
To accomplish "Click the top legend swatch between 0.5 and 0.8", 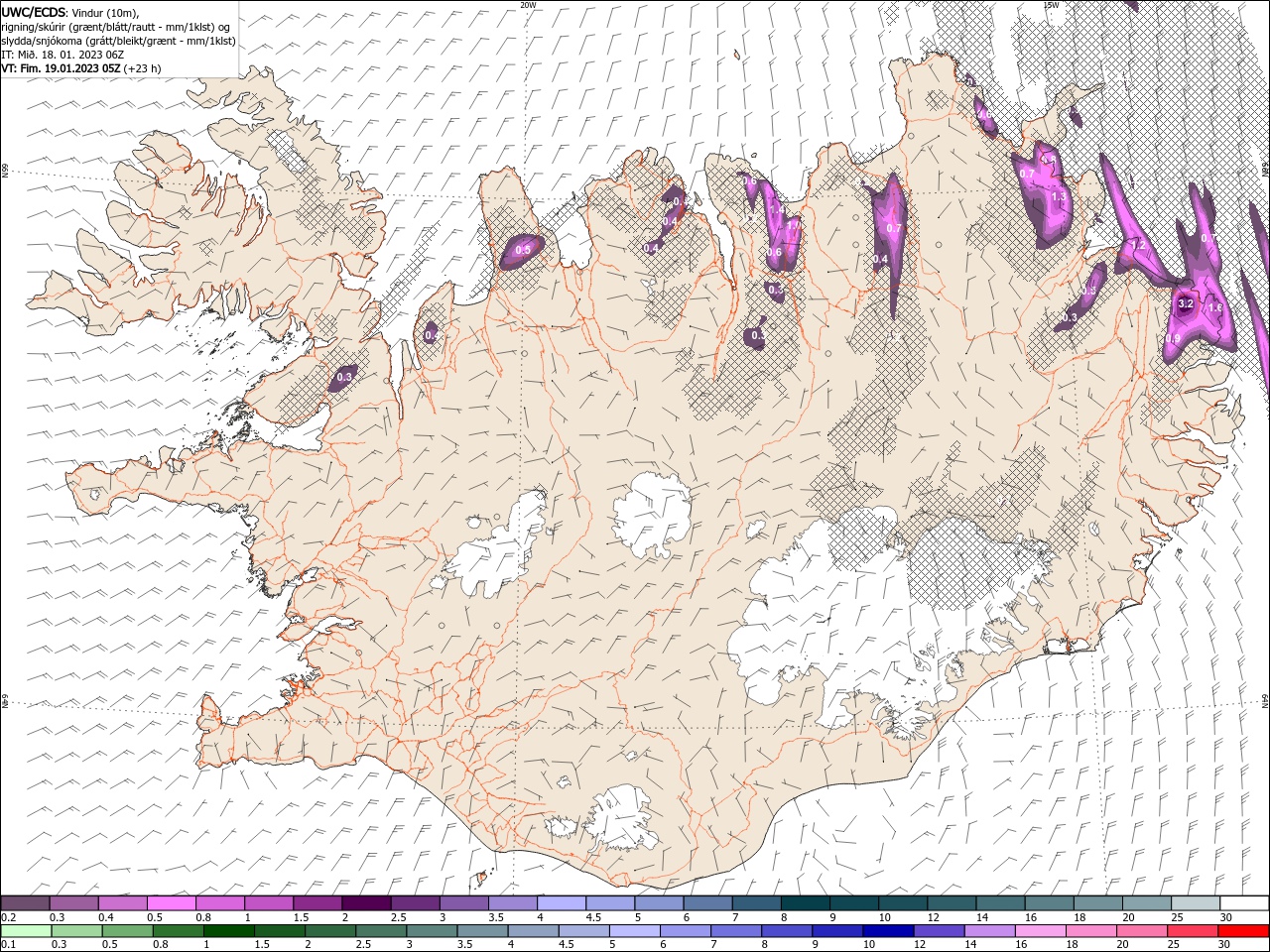I will click(x=171, y=903).
